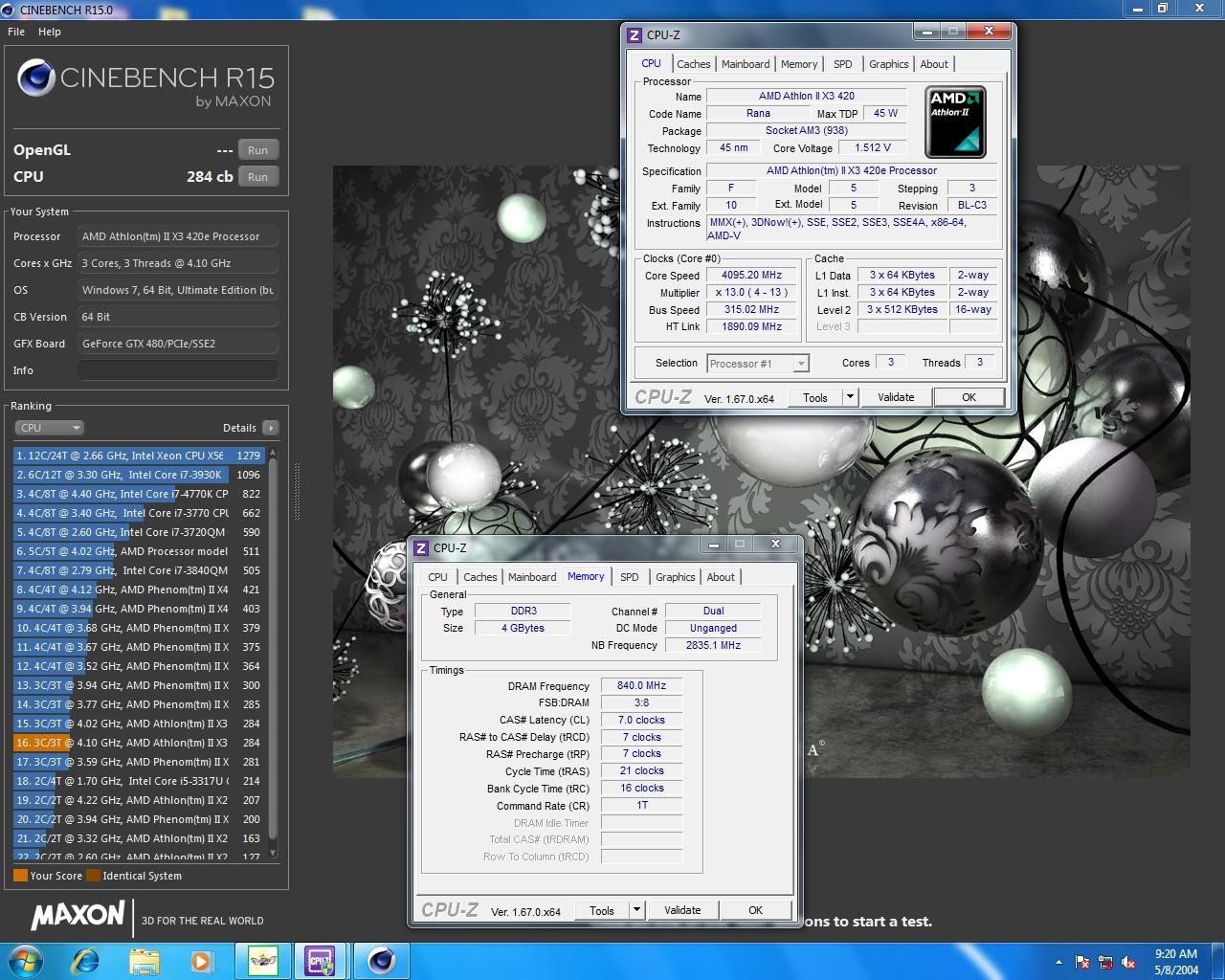Open the File menu in Cinebench

click(x=16, y=32)
